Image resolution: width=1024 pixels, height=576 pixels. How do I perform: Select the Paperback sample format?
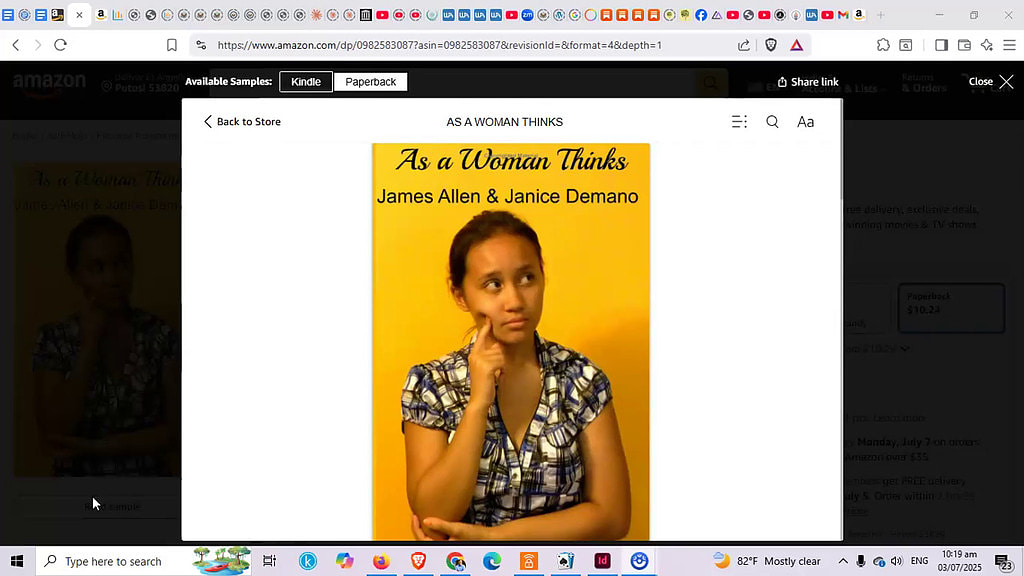click(x=370, y=81)
